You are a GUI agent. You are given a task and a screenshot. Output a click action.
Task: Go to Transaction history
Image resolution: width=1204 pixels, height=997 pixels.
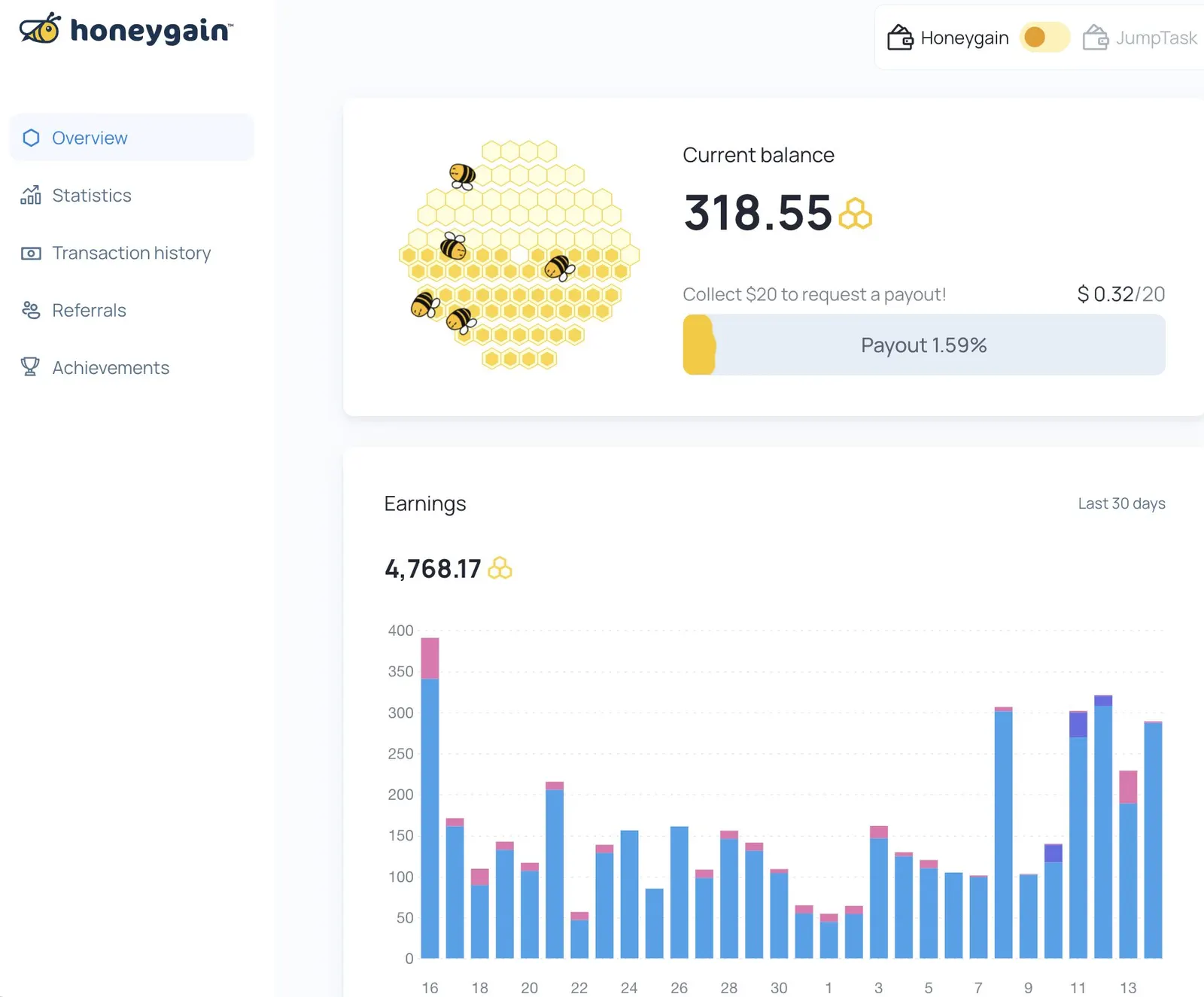point(131,253)
